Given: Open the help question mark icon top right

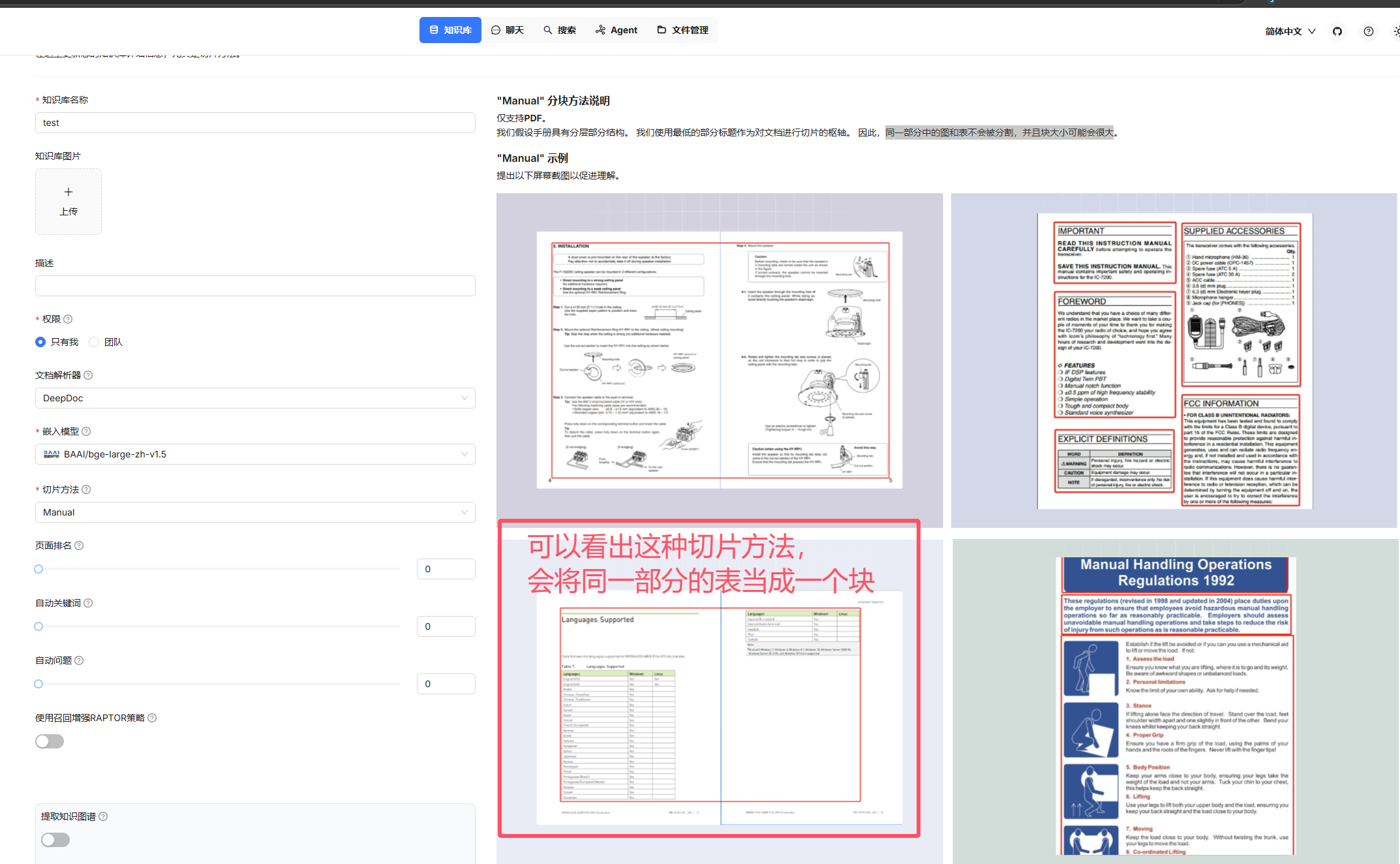Looking at the screenshot, I should pos(1368,31).
